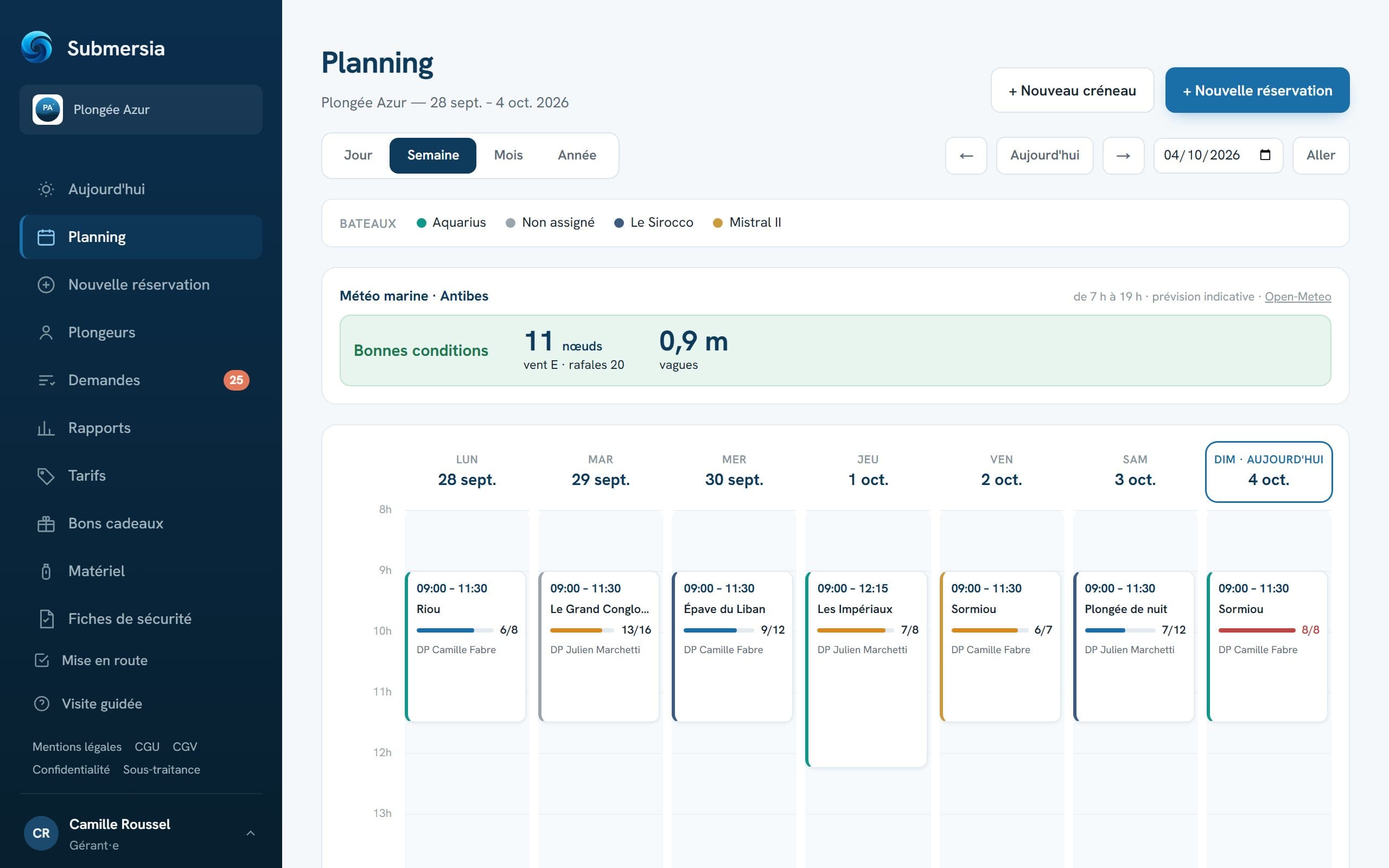Select the DIM 4 oct. day header
This screenshot has height=868, width=1389.
[1269, 471]
